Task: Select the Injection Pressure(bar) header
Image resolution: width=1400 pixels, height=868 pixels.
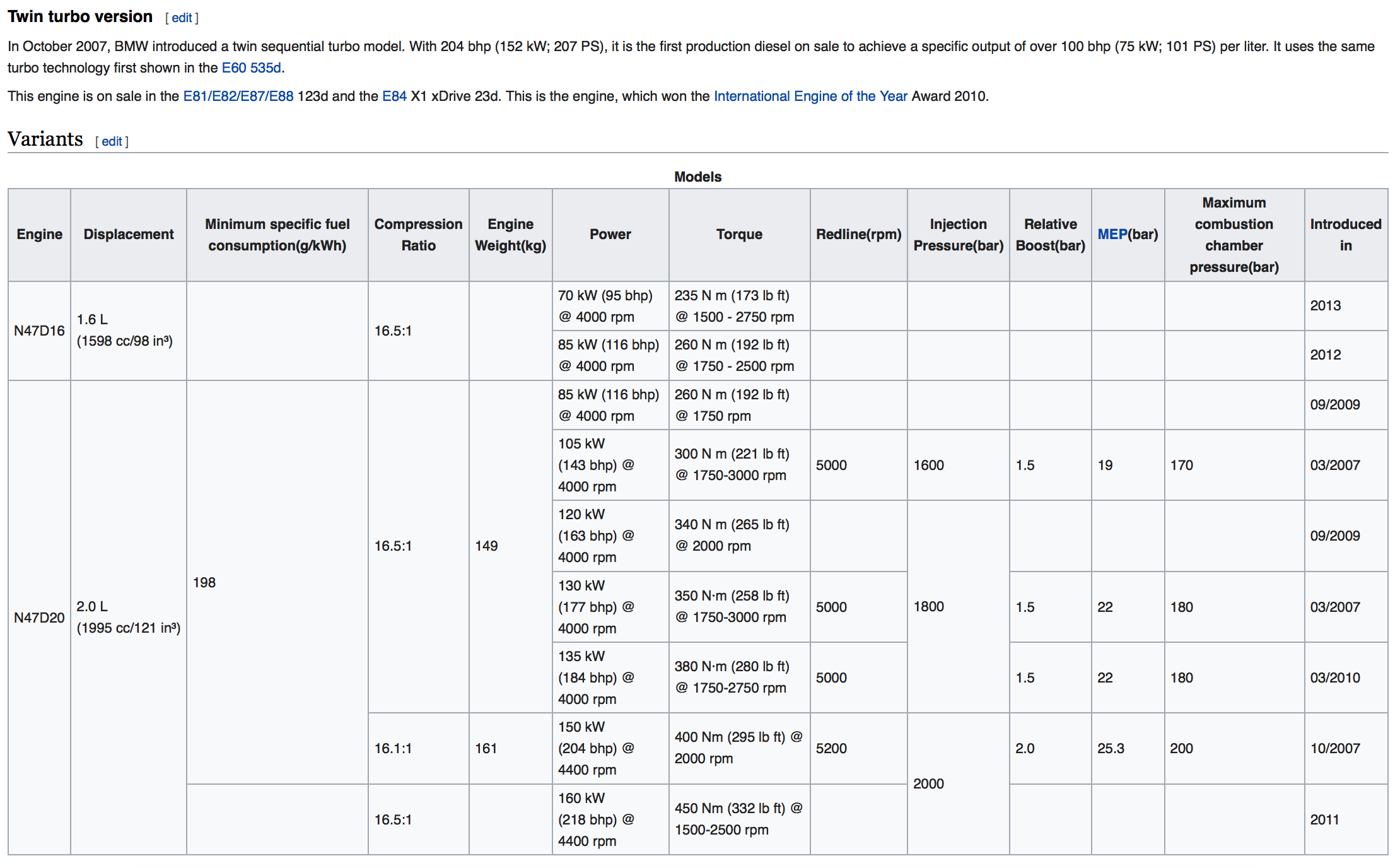Action: click(959, 235)
